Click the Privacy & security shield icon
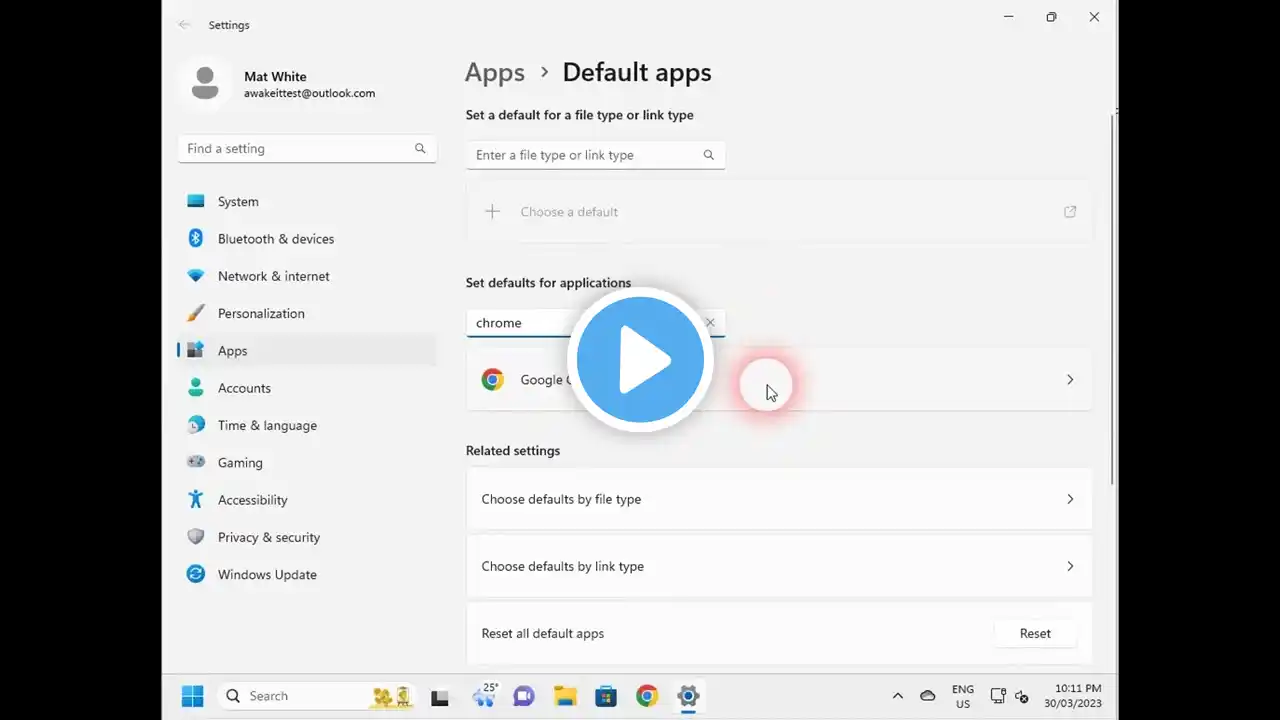Viewport: 1280px width, 720px height. pos(196,537)
